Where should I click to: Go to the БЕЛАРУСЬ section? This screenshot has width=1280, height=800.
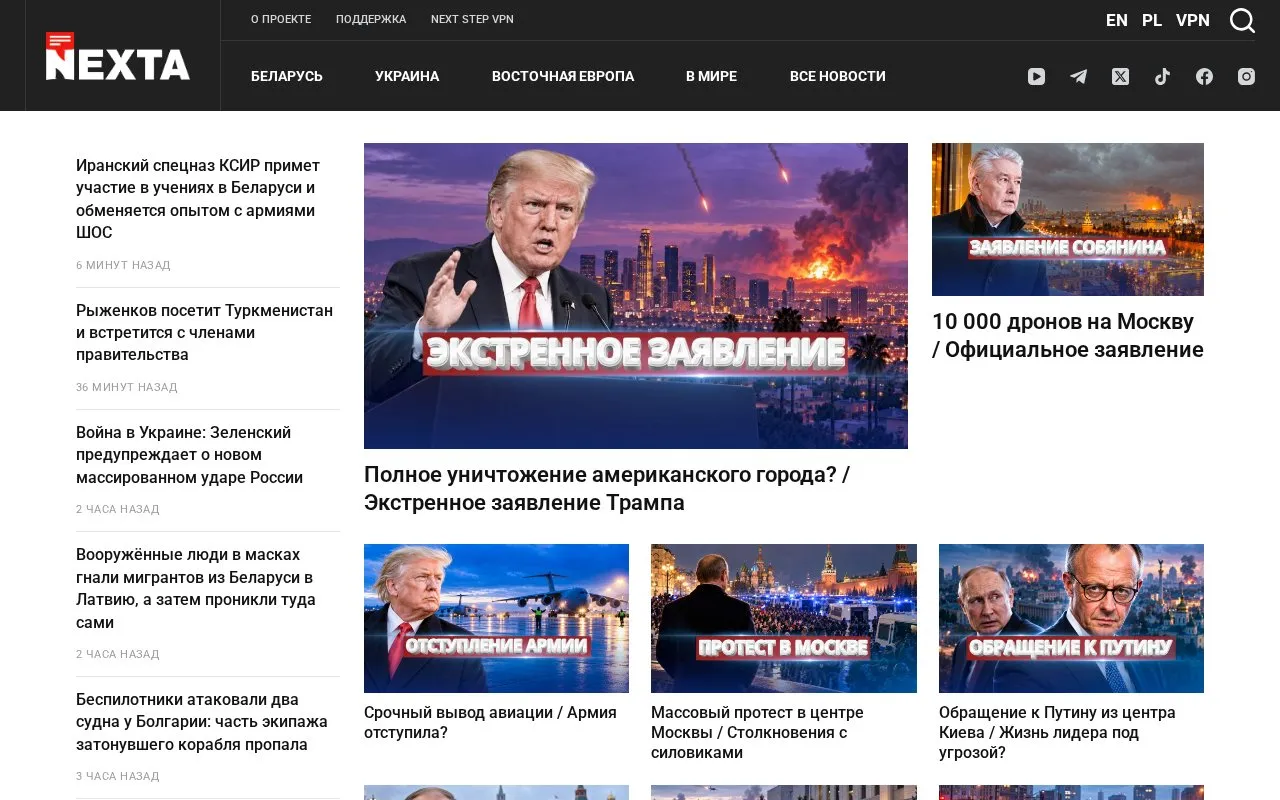(287, 76)
